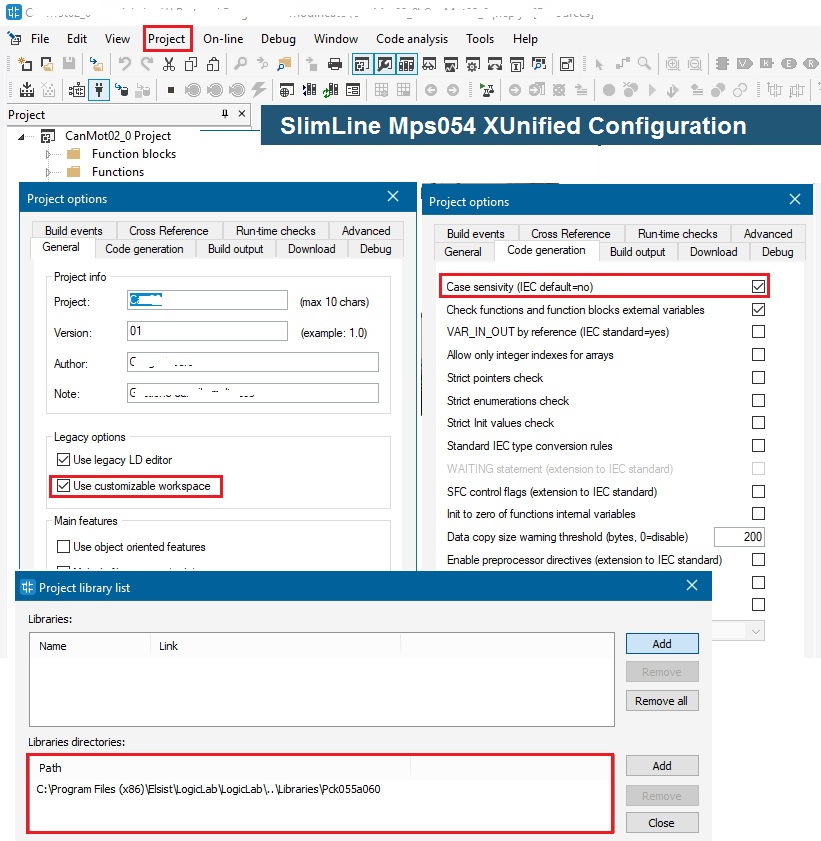Enable VAR_IN_OUT by reference checkbox
The height and width of the screenshot is (841, 821).
(758, 331)
